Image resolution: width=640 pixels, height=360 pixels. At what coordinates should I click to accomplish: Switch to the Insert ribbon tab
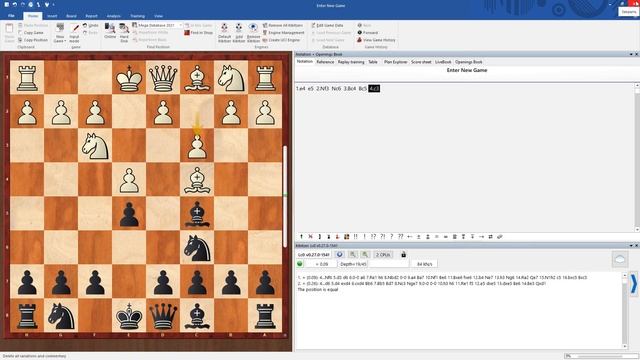tap(52, 16)
